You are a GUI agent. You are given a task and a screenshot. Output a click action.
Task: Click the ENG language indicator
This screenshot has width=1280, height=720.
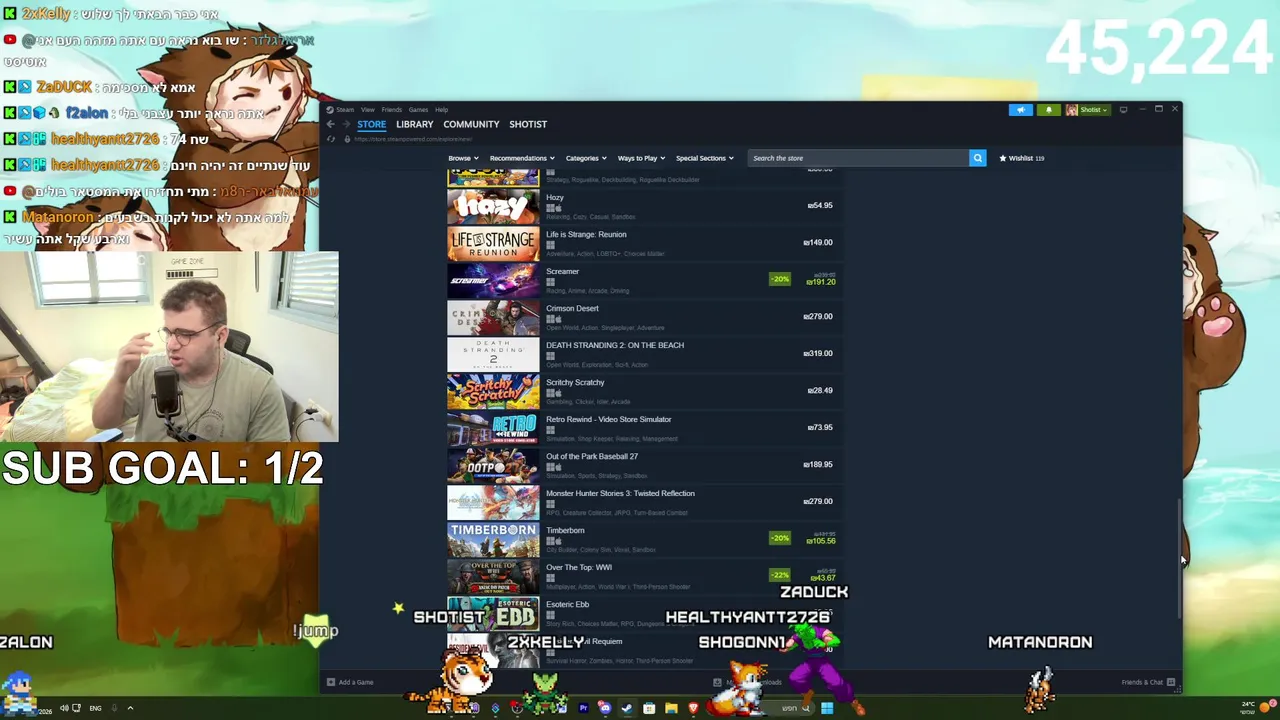point(95,708)
